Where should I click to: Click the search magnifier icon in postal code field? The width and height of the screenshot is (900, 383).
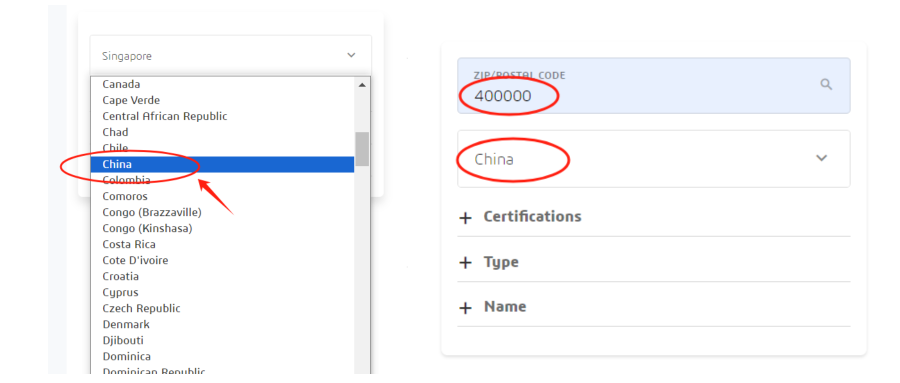point(826,84)
